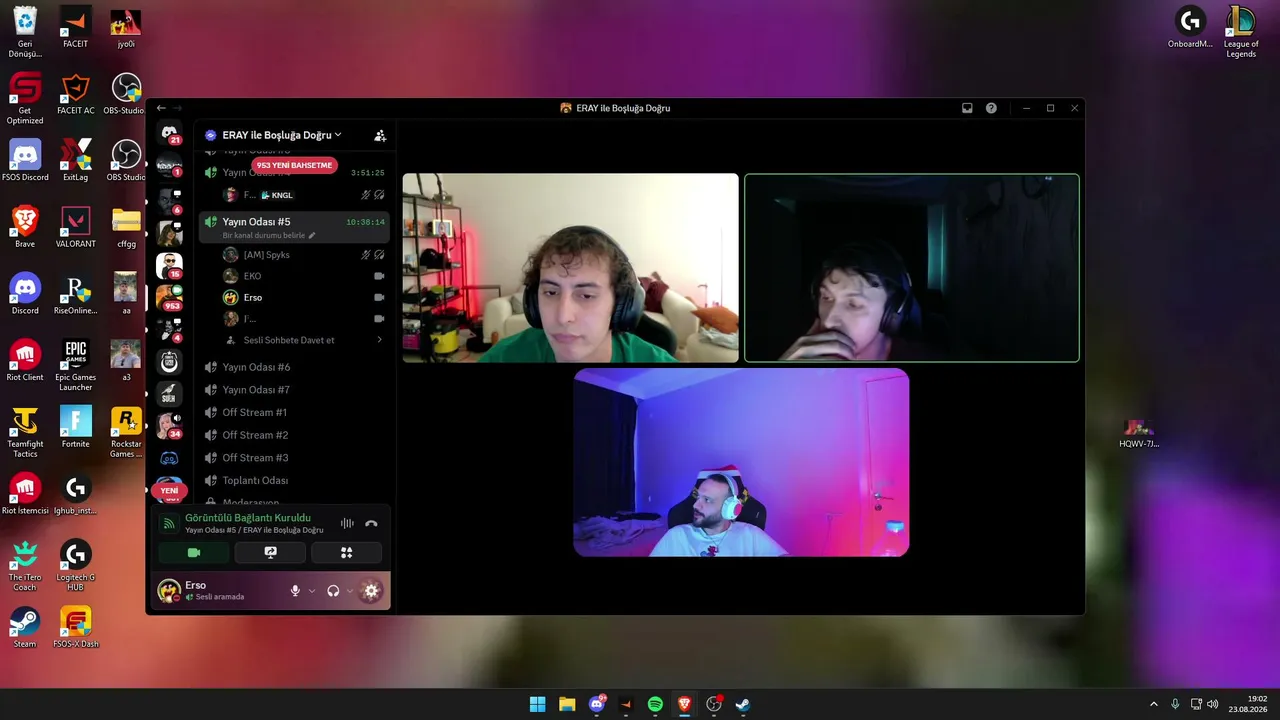Open the Logitech G HUB desktop shortcut

75,565
